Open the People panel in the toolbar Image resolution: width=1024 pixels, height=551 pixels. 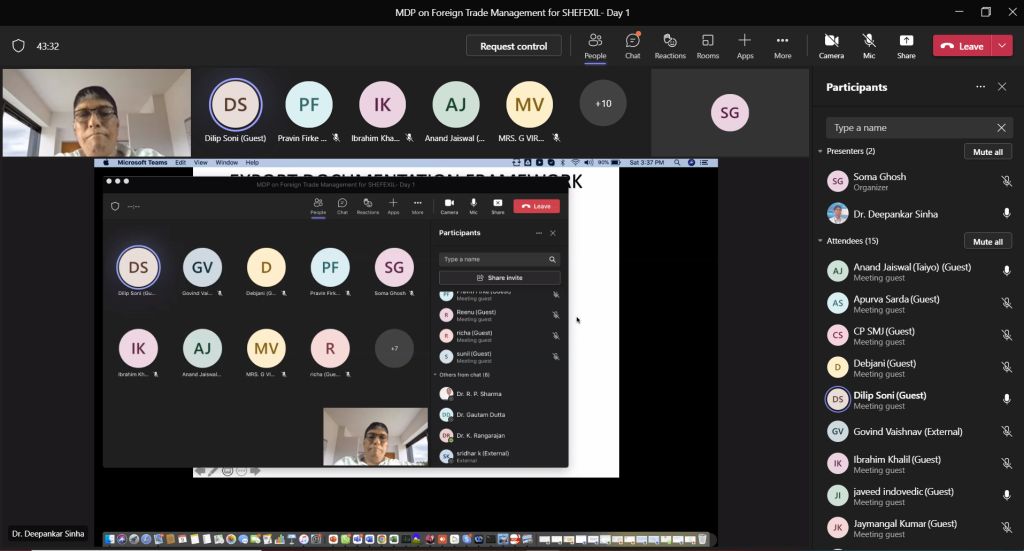[595, 46]
